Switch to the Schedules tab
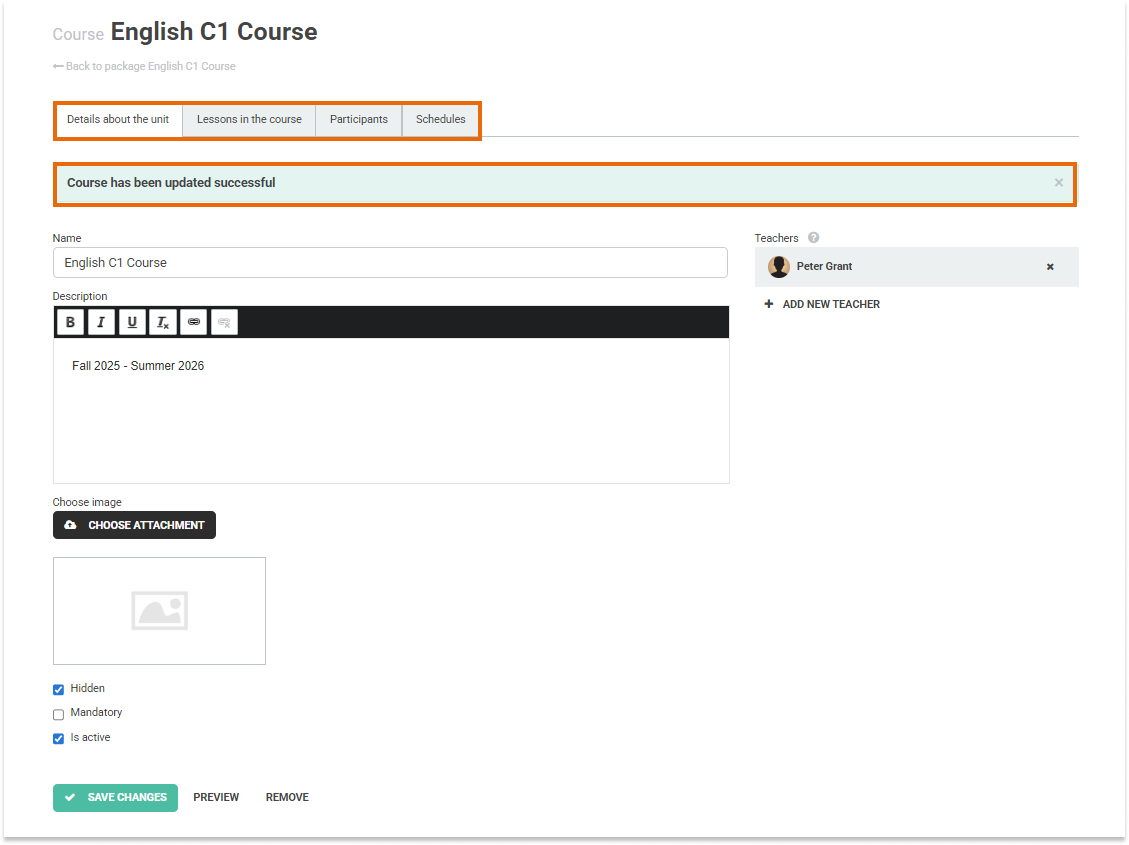This screenshot has height=845, width=1129. click(x=441, y=119)
